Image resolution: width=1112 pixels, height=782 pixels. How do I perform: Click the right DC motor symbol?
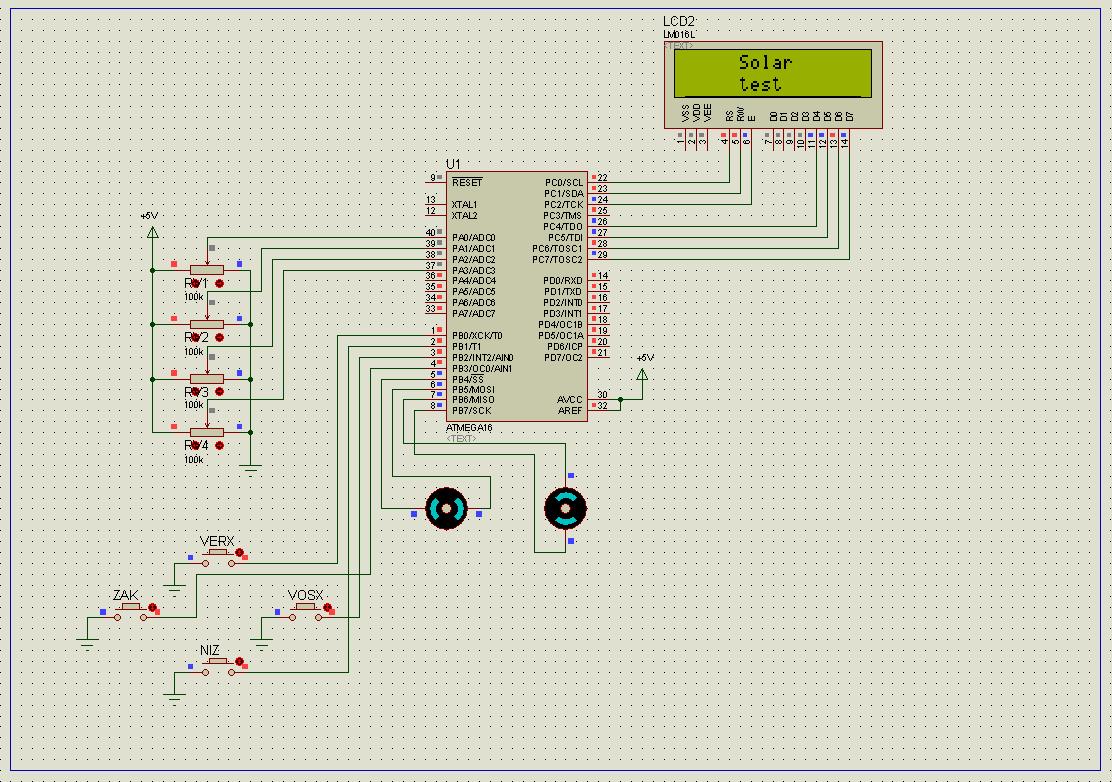coord(564,509)
